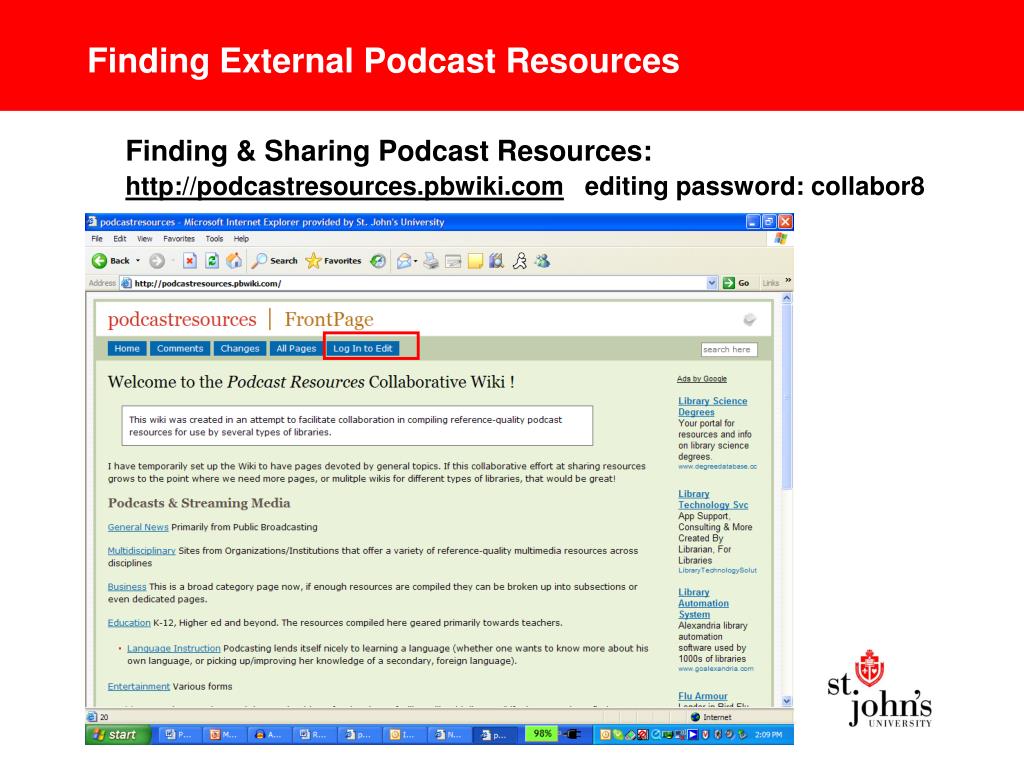Open the podcastresources.pbwiki.com slide hyperlink
1024x768 pixels.
pos(344,187)
